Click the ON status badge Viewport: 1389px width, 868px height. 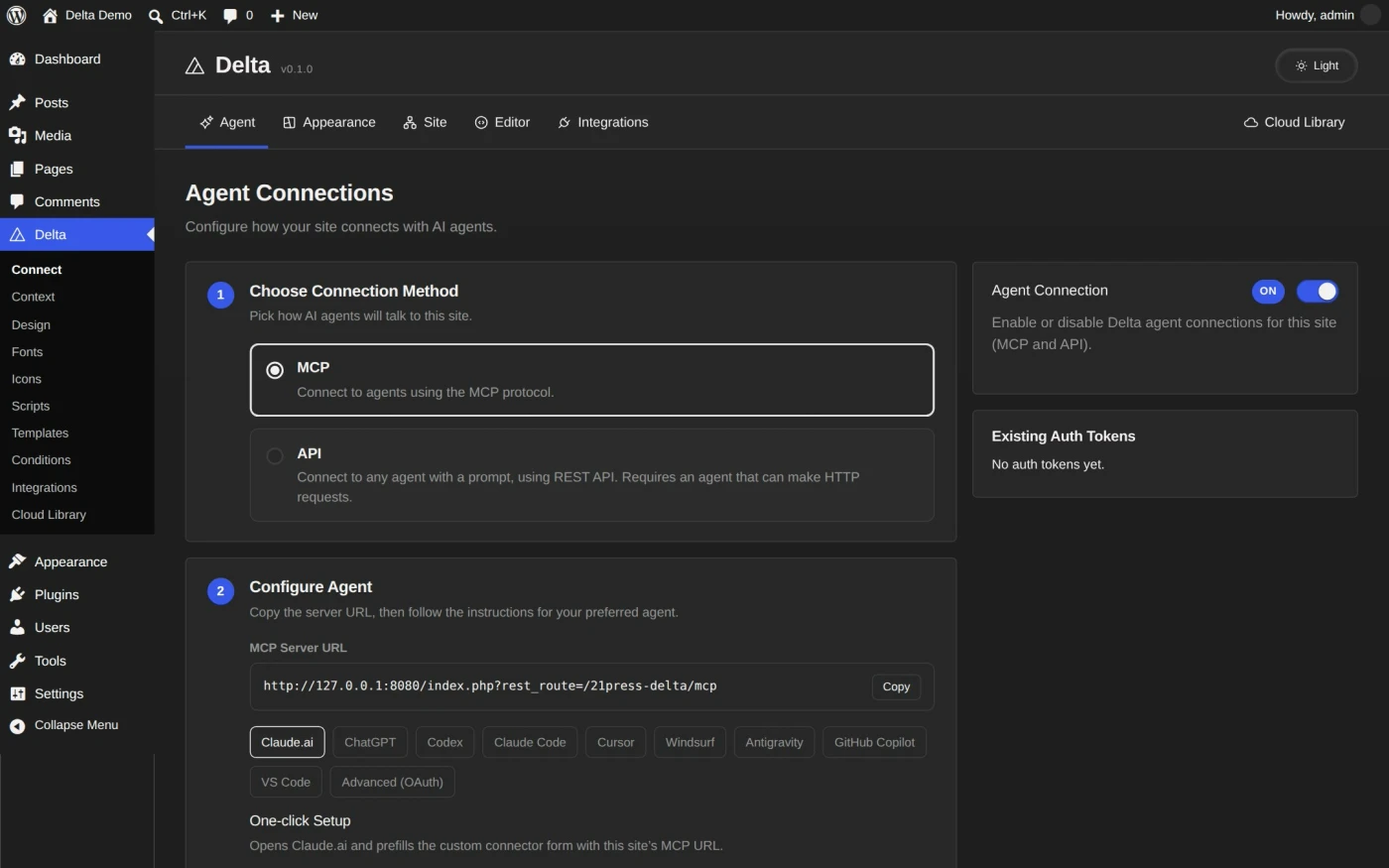1268,291
